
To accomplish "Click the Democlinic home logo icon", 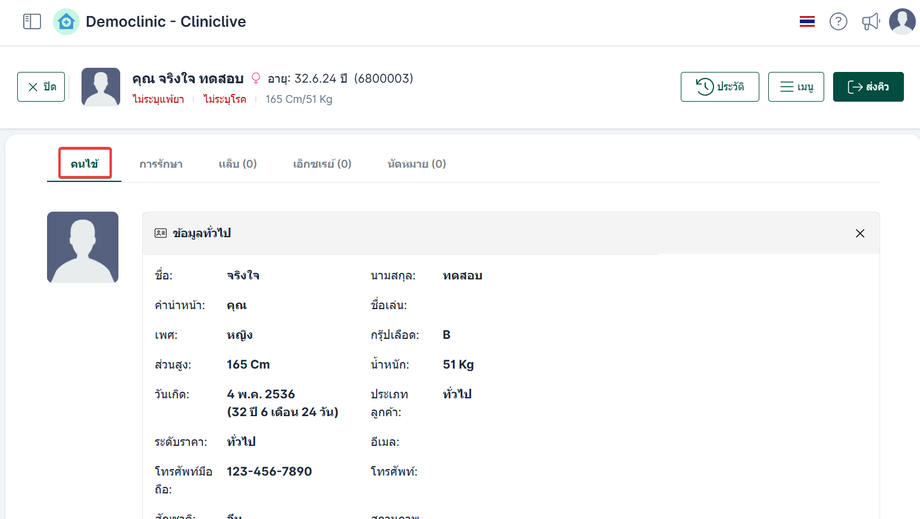I will pyautogui.click(x=66, y=22).
